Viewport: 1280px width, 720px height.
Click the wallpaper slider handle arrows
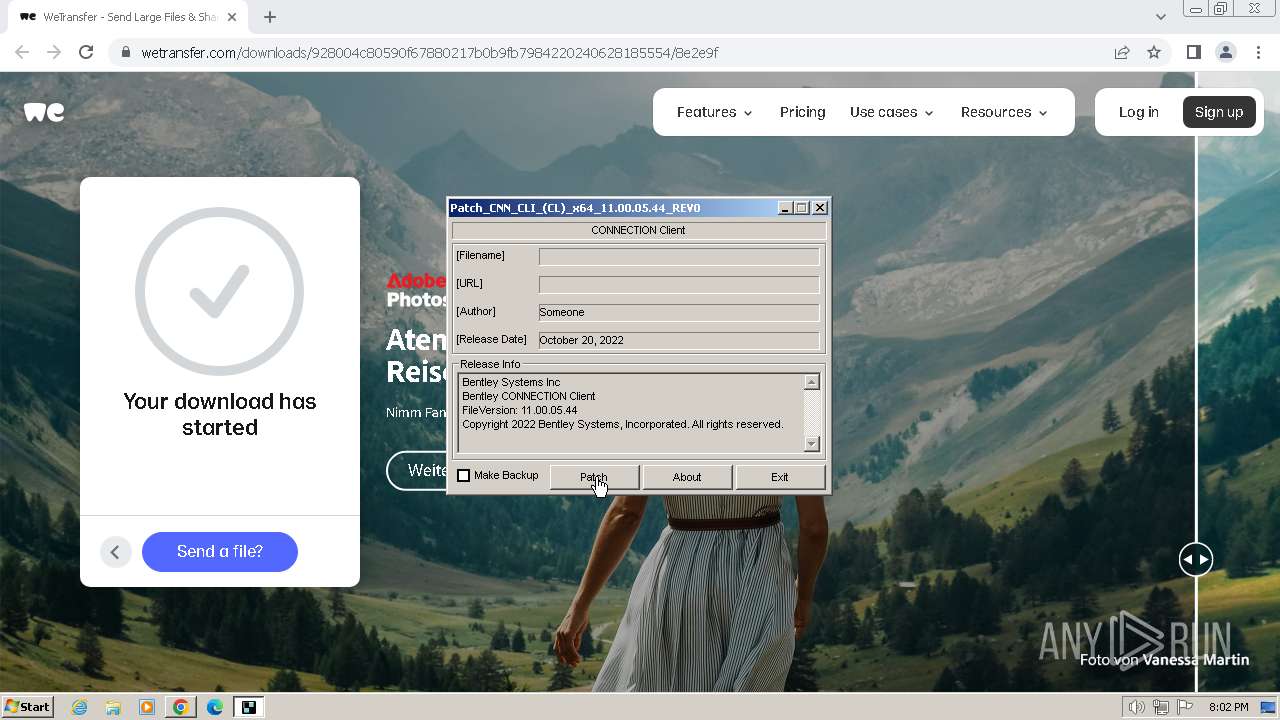point(1196,559)
